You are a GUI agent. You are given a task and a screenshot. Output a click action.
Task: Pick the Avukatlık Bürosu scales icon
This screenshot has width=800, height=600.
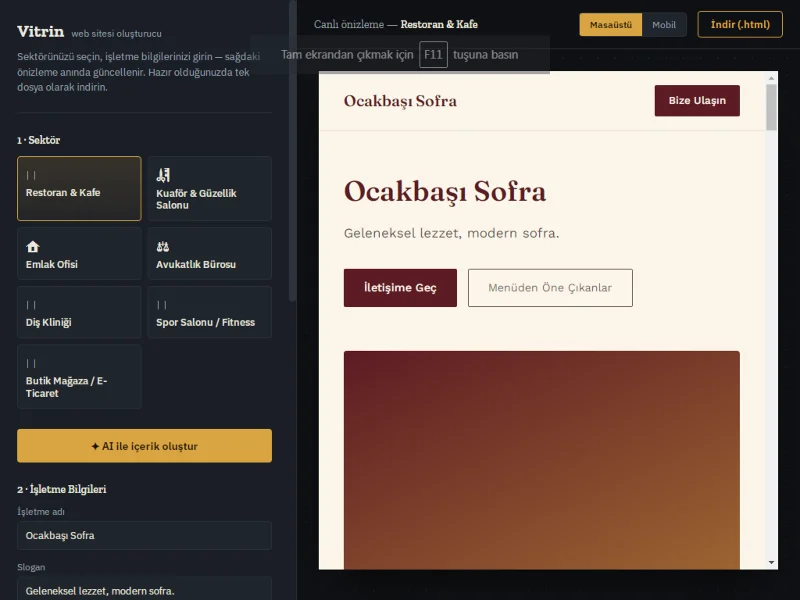point(163,247)
